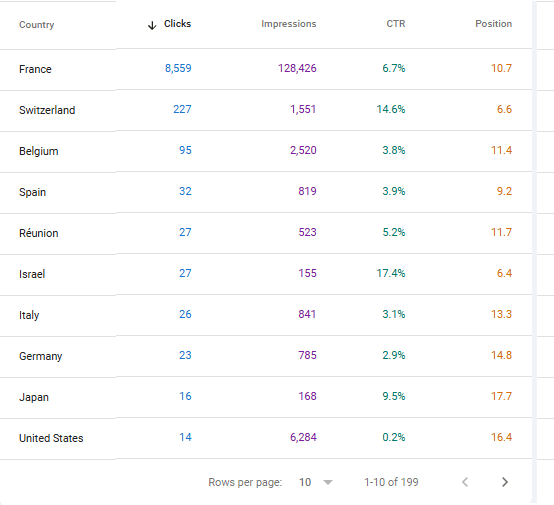This screenshot has width=554, height=505.
Task: Click Réunion CTR value 5.2%
Action: (x=394, y=232)
